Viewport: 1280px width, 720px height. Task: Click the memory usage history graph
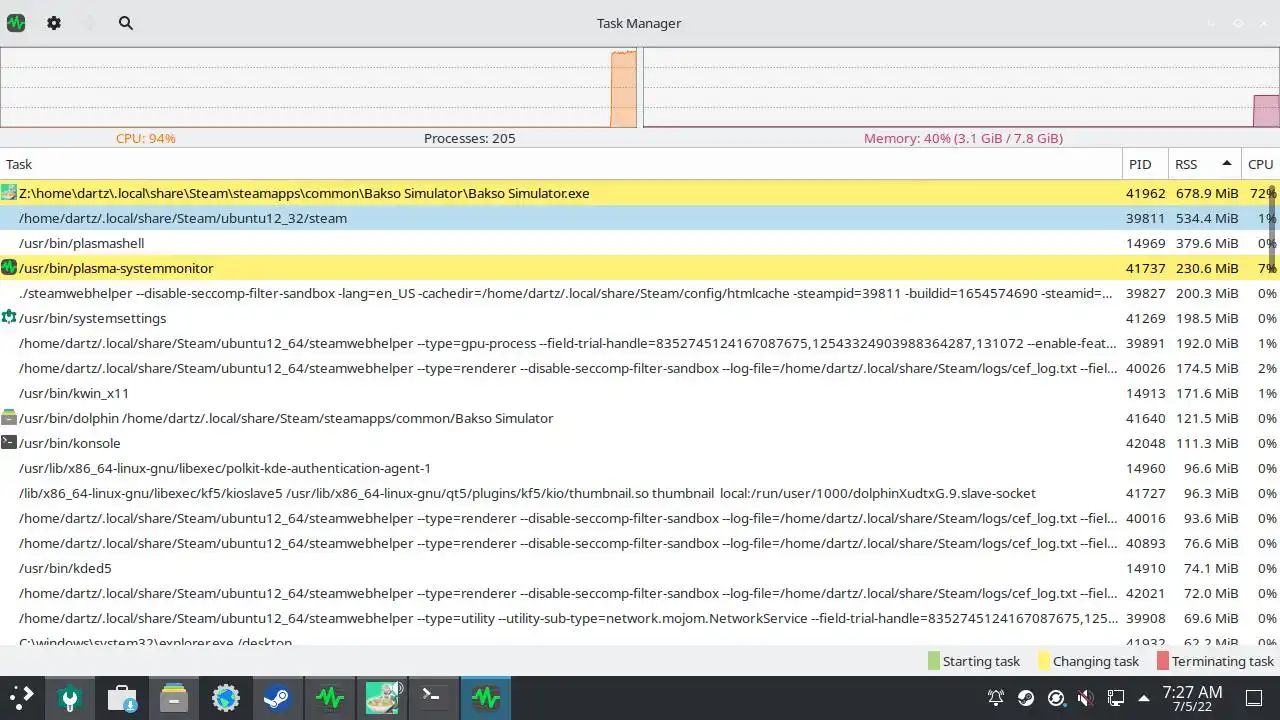(x=961, y=88)
